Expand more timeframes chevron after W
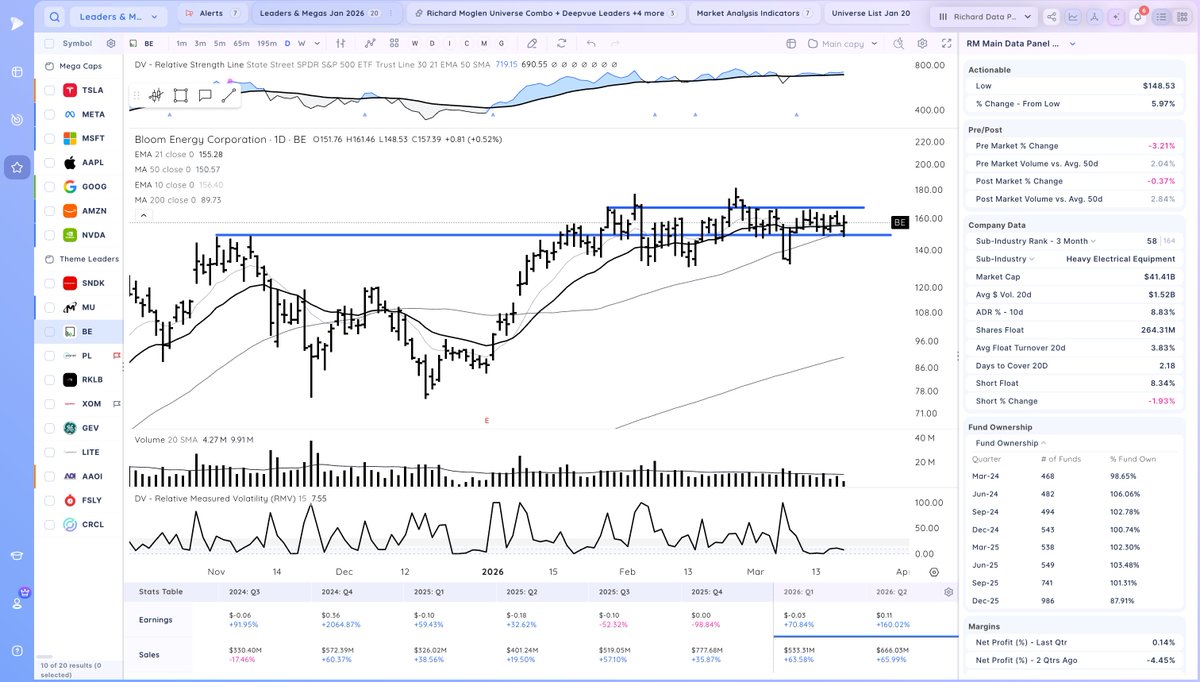 [317, 44]
